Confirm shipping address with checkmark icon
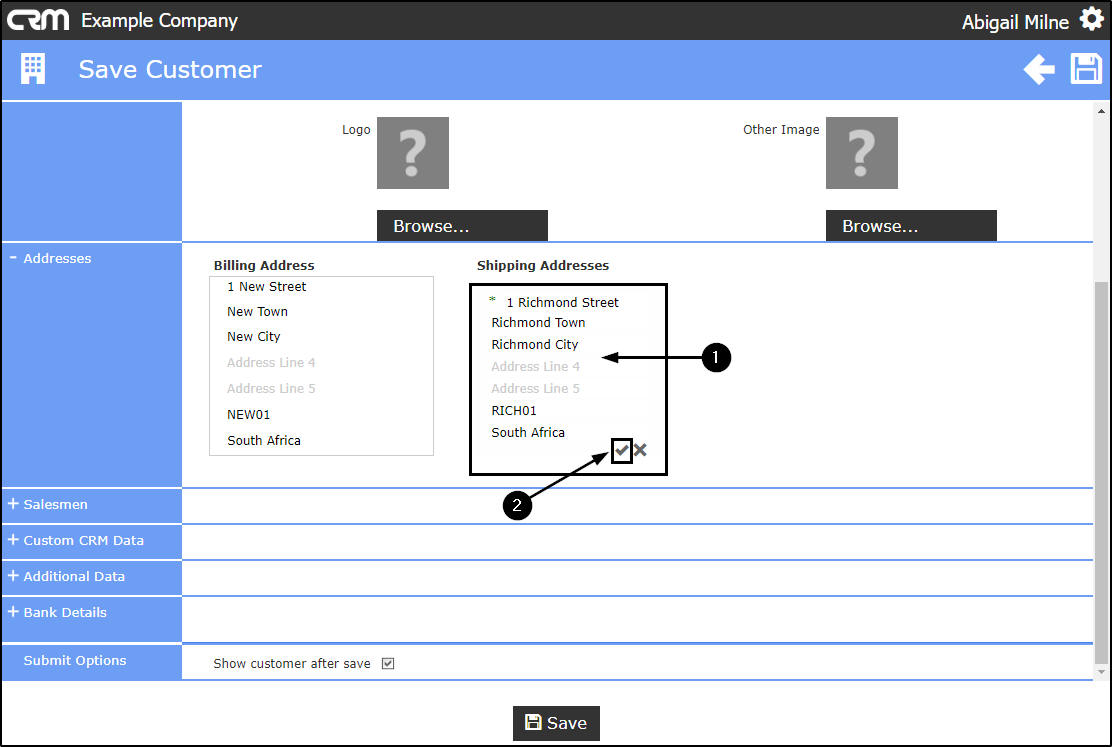 coord(622,450)
